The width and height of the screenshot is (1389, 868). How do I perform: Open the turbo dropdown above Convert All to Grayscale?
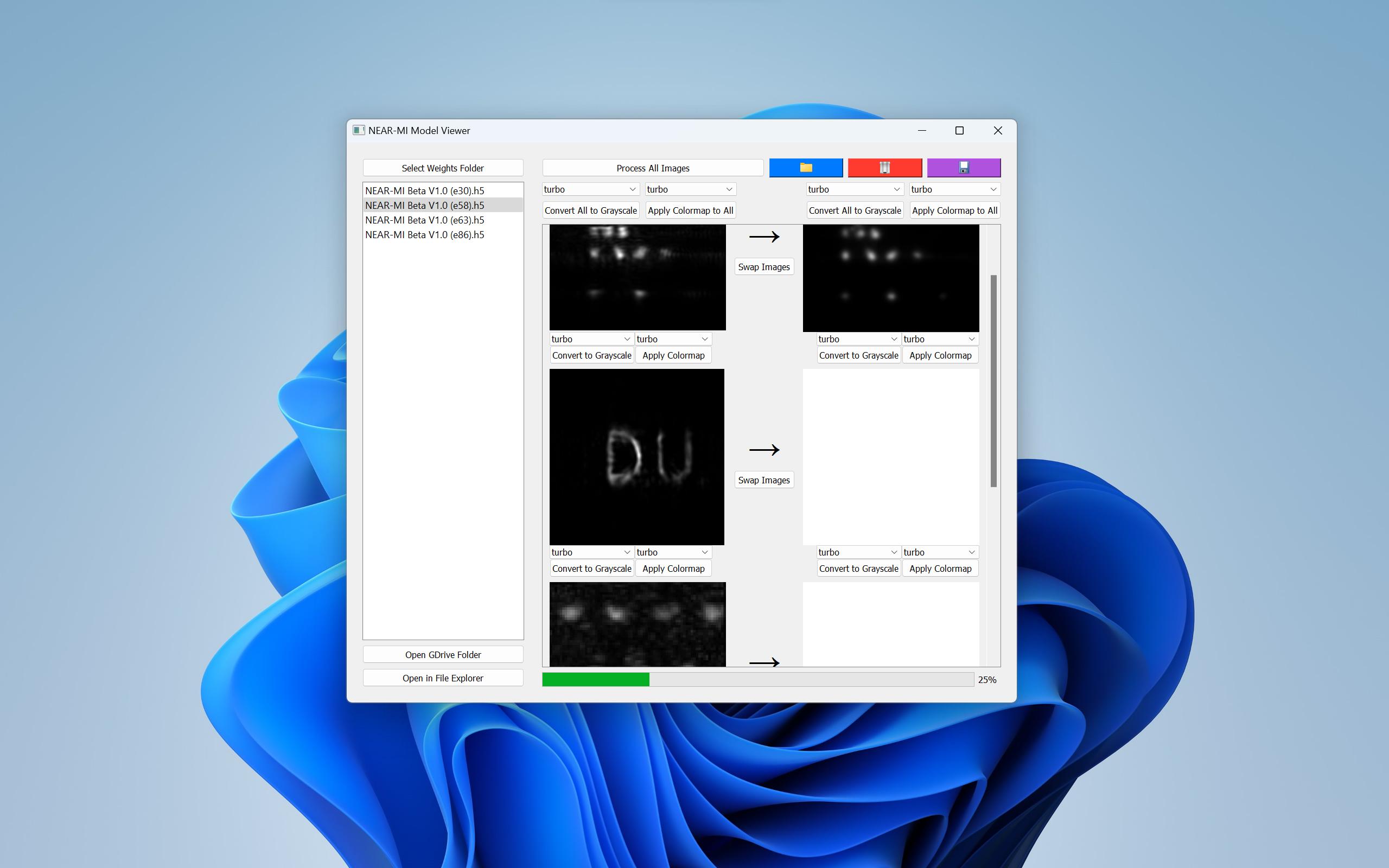[854, 189]
